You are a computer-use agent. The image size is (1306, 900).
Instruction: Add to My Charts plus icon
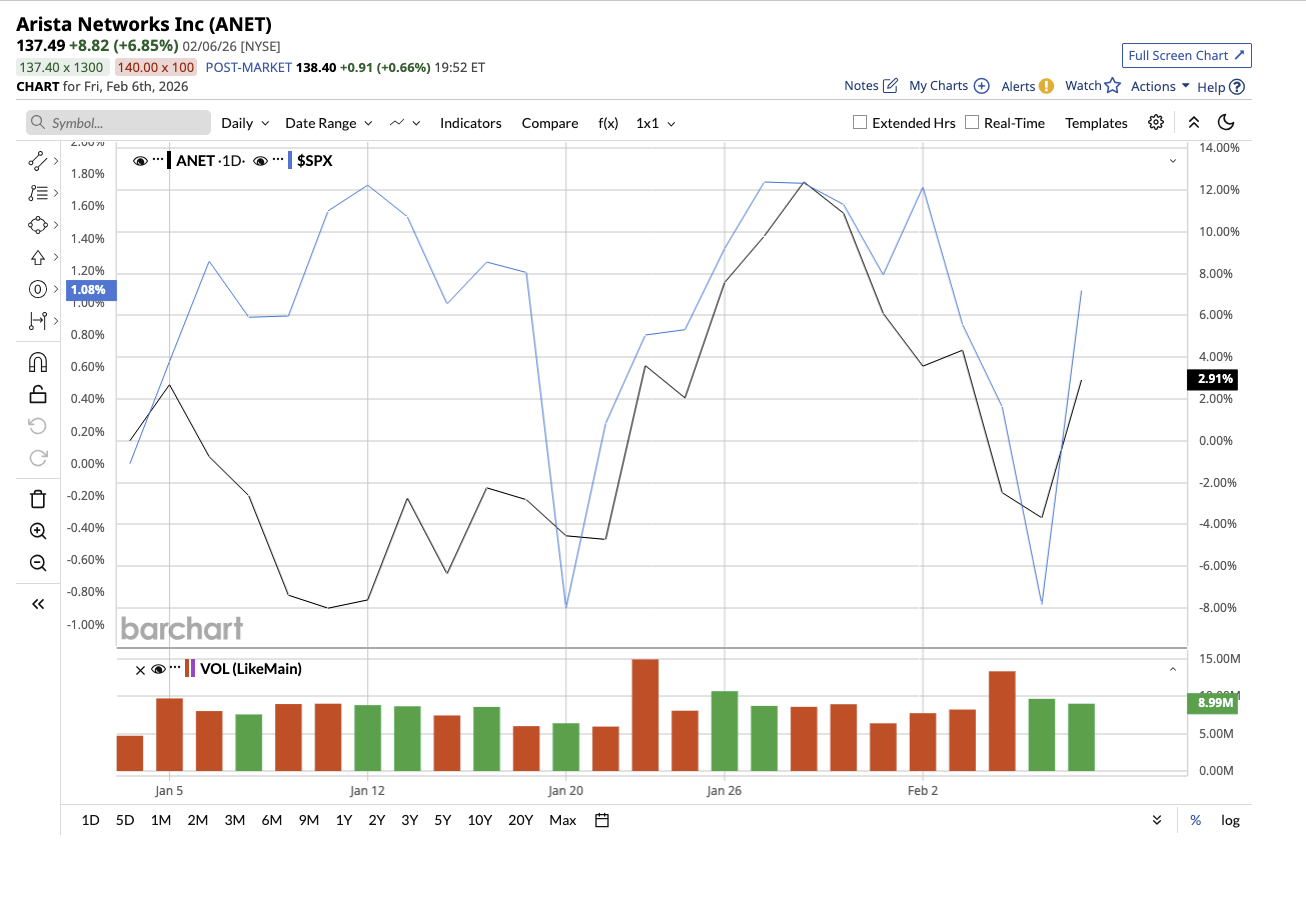(982, 86)
